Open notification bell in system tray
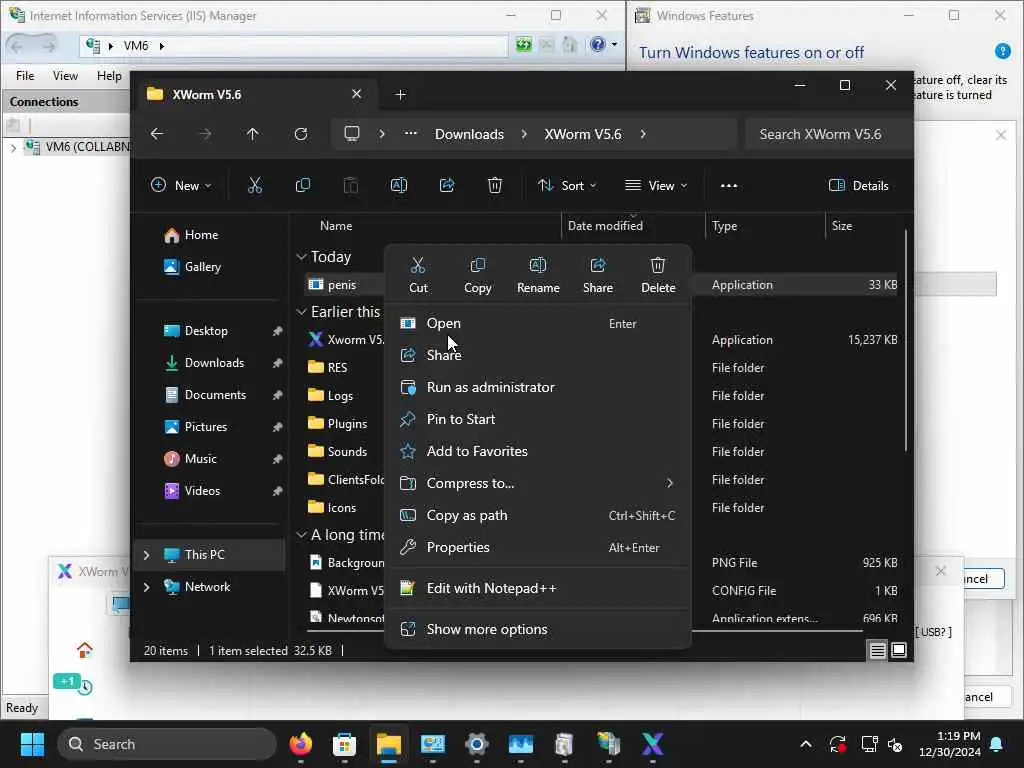Image resolution: width=1024 pixels, height=768 pixels. (997, 744)
